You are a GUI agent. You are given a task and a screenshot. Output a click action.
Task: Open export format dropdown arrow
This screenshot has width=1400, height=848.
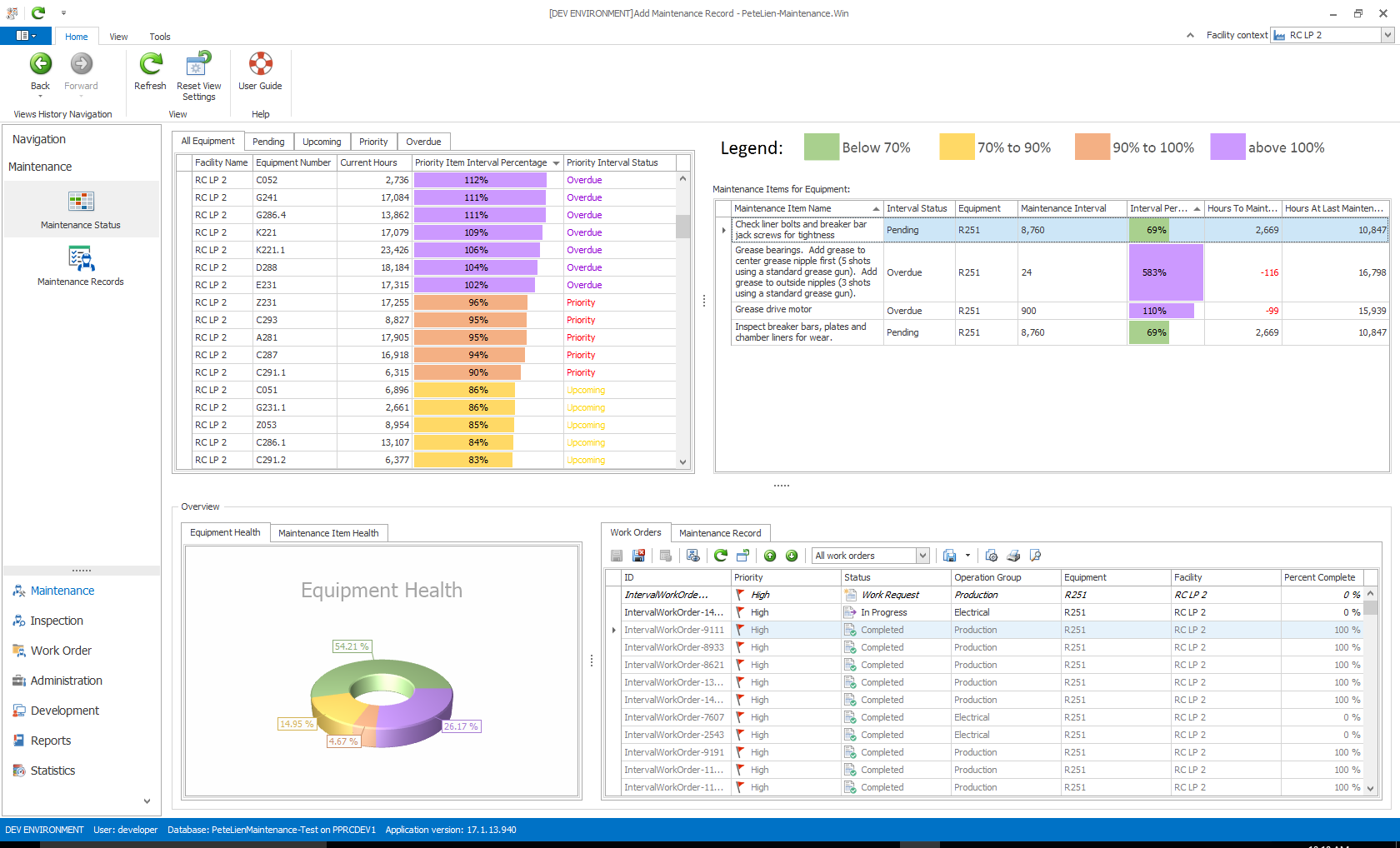tap(967, 556)
